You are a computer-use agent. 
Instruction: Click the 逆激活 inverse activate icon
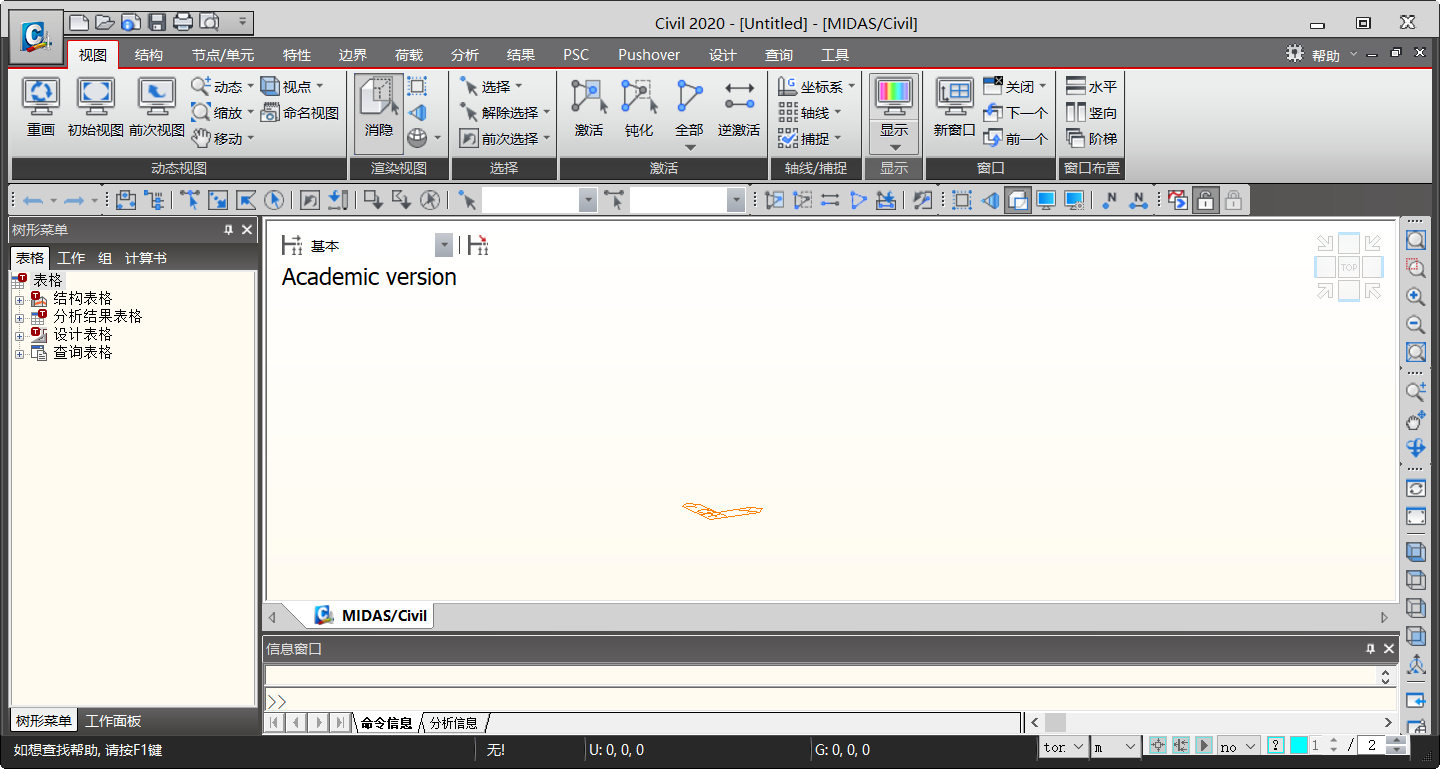(739, 107)
